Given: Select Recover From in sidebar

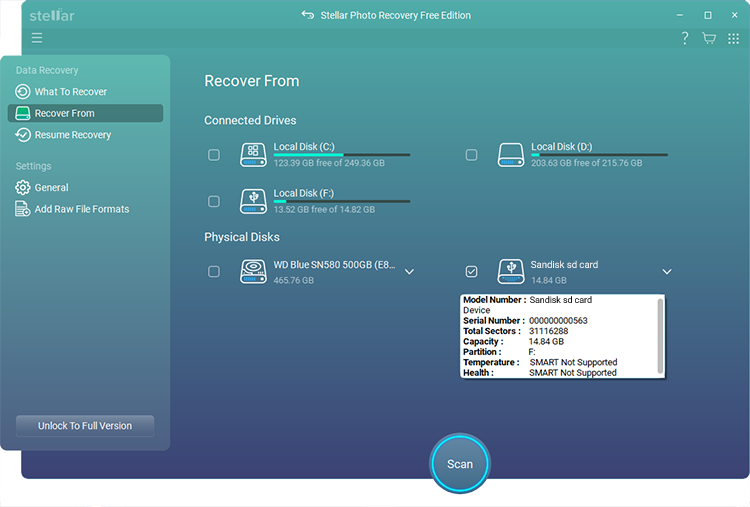Looking at the screenshot, I should (x=85, y=113).
